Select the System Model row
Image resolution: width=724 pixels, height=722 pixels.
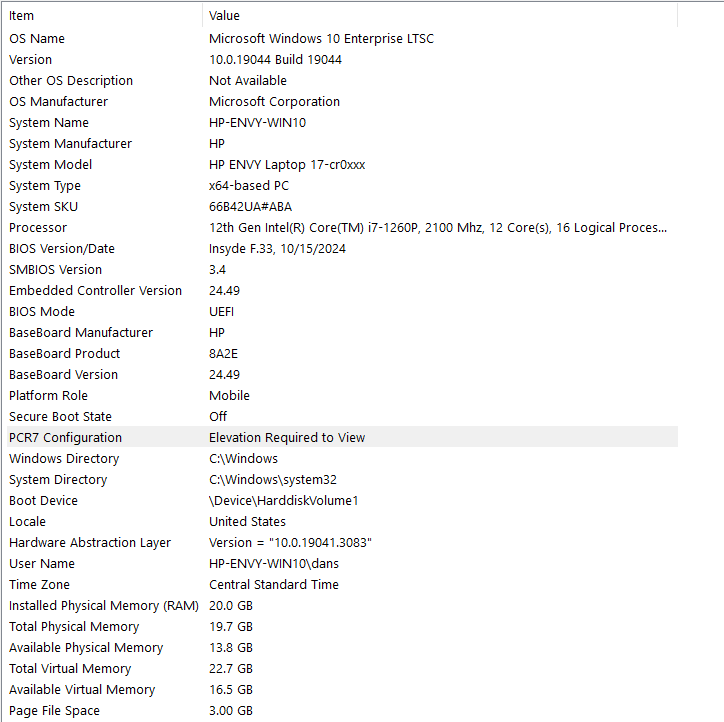[x=342, y=165]
